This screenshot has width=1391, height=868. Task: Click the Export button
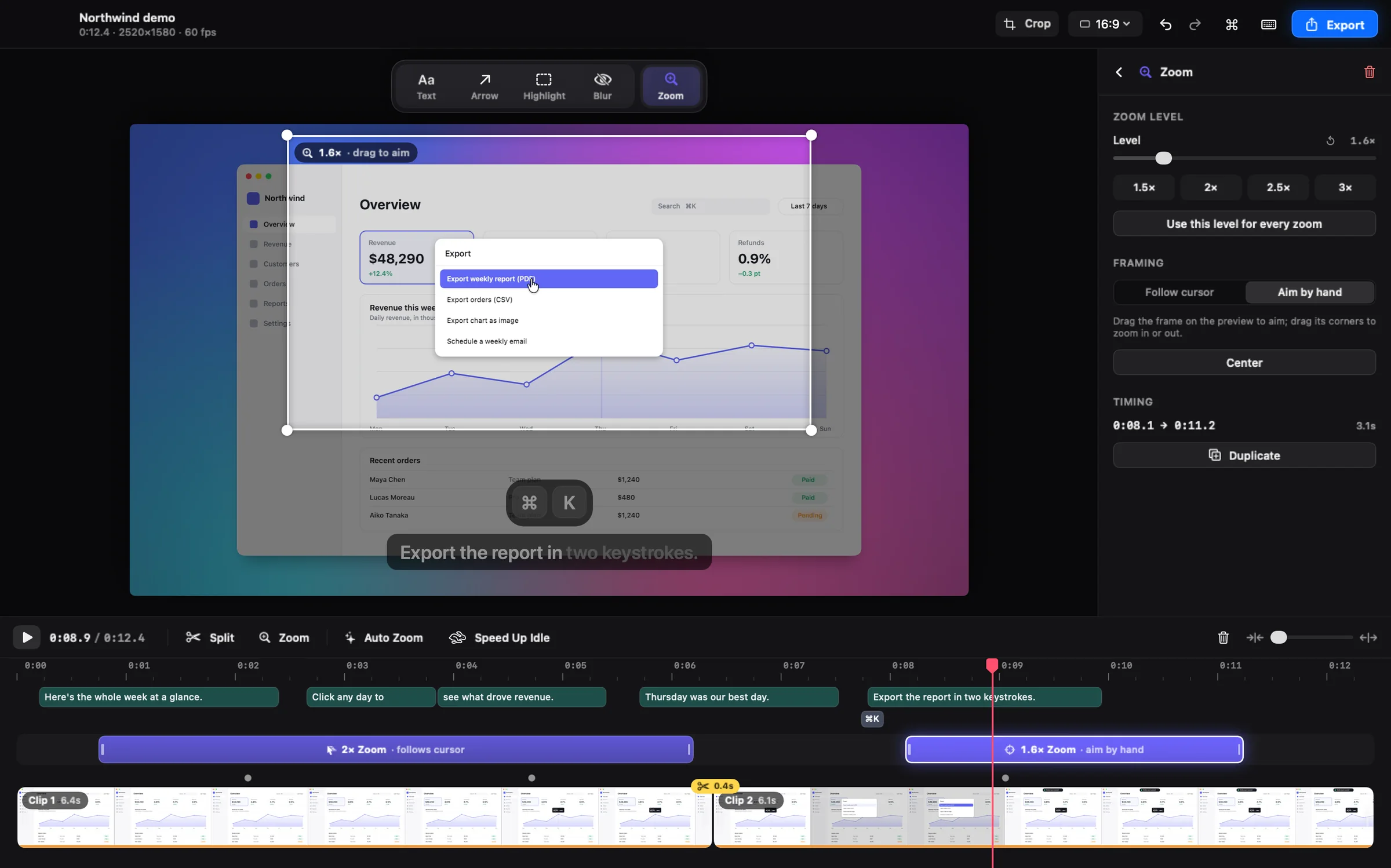1335,24
